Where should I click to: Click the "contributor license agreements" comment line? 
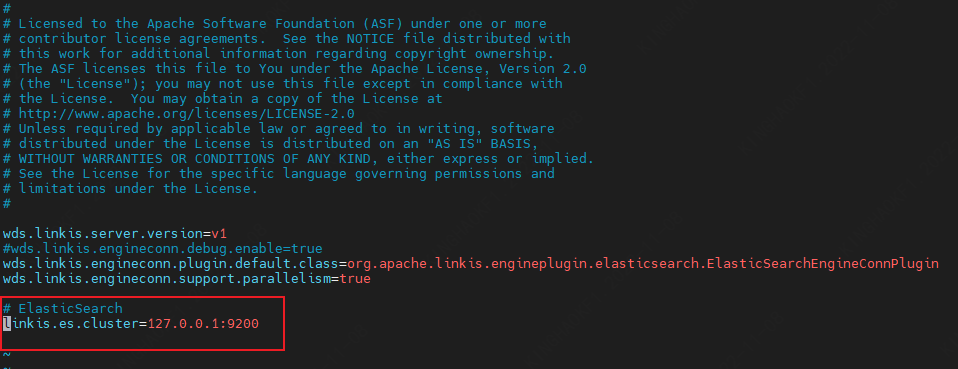[287, 38]
